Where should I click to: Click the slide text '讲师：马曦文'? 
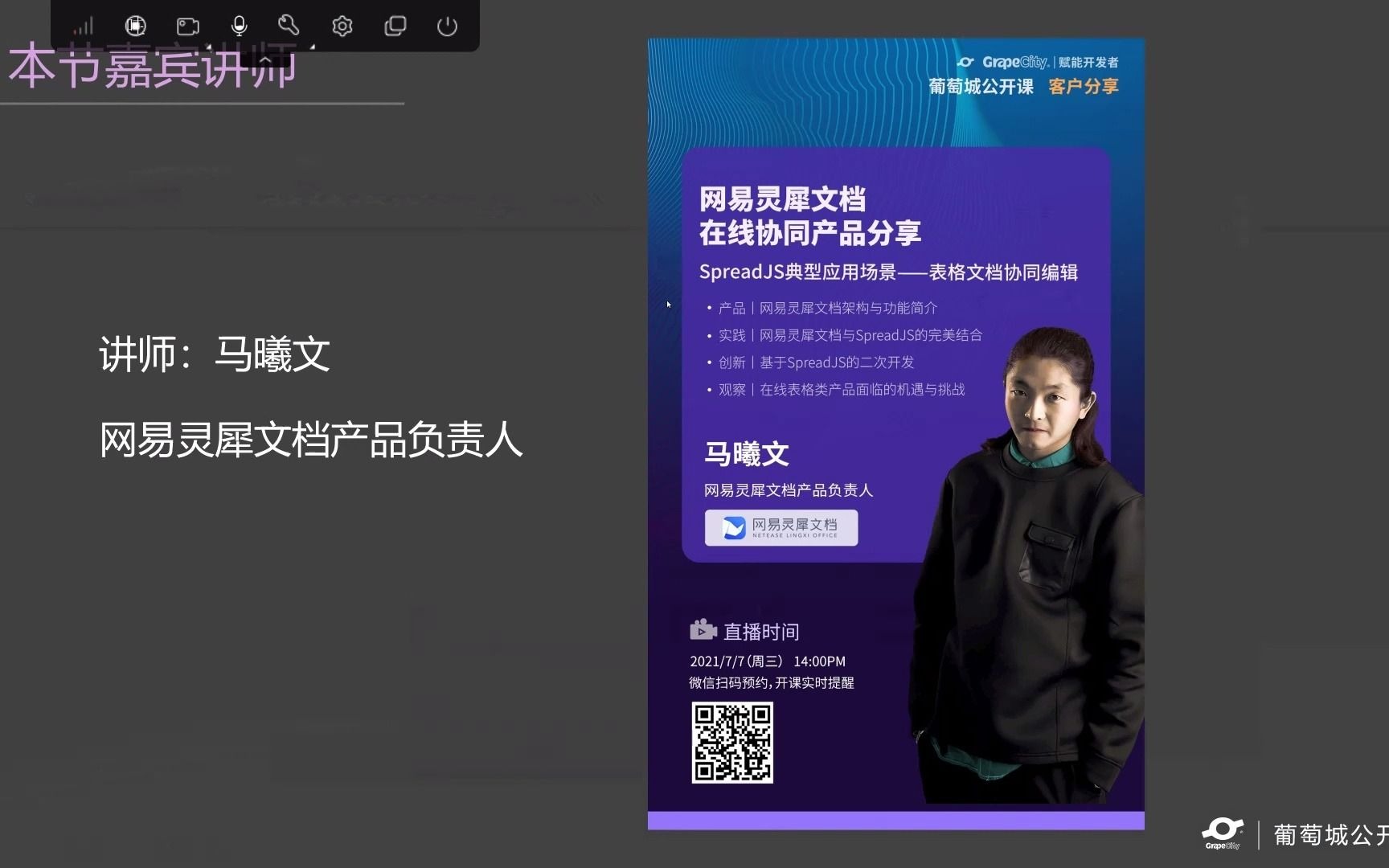click(215, 354)
